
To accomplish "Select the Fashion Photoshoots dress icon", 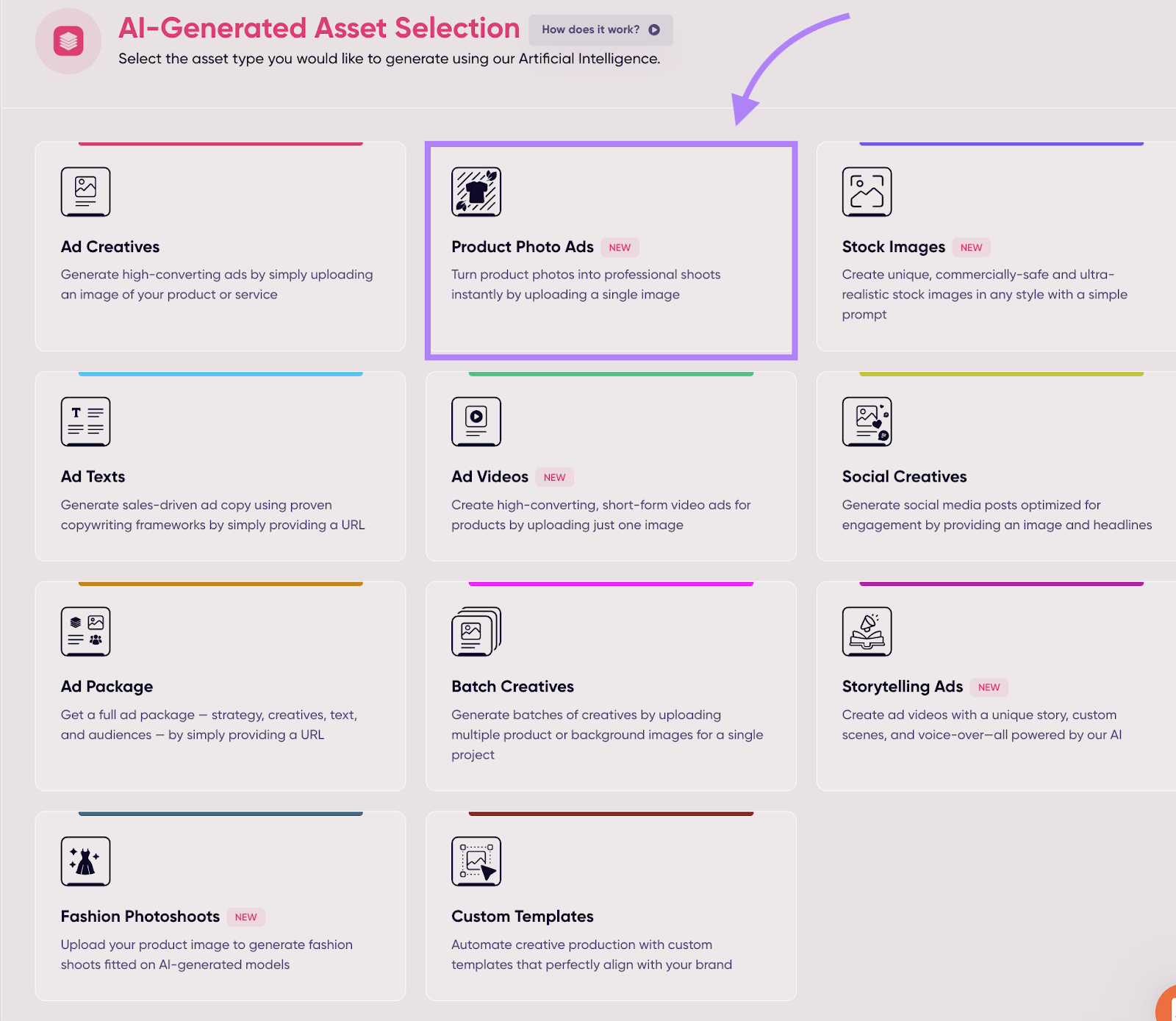I will pos(85,861).
